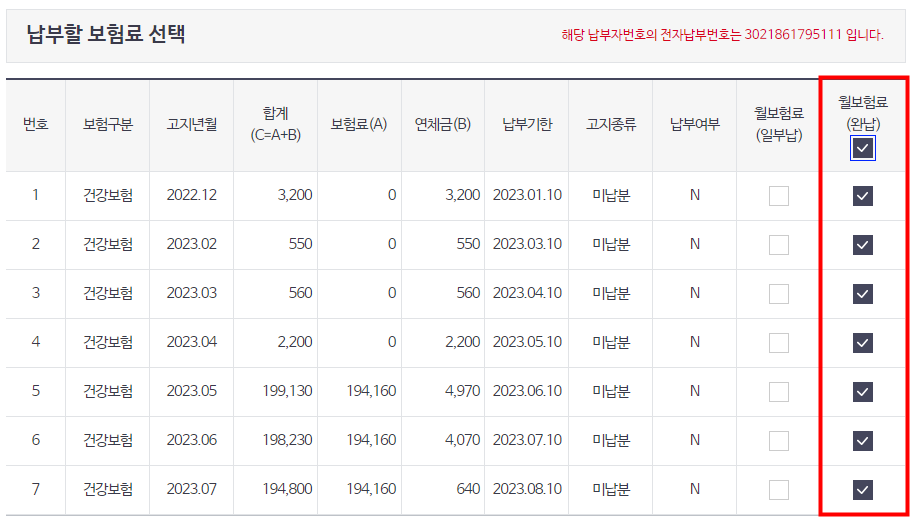The height and width of the screenshot is (524, 913).
Task: Select the 2023.05 notice month cell
Action: pos(192,391)
